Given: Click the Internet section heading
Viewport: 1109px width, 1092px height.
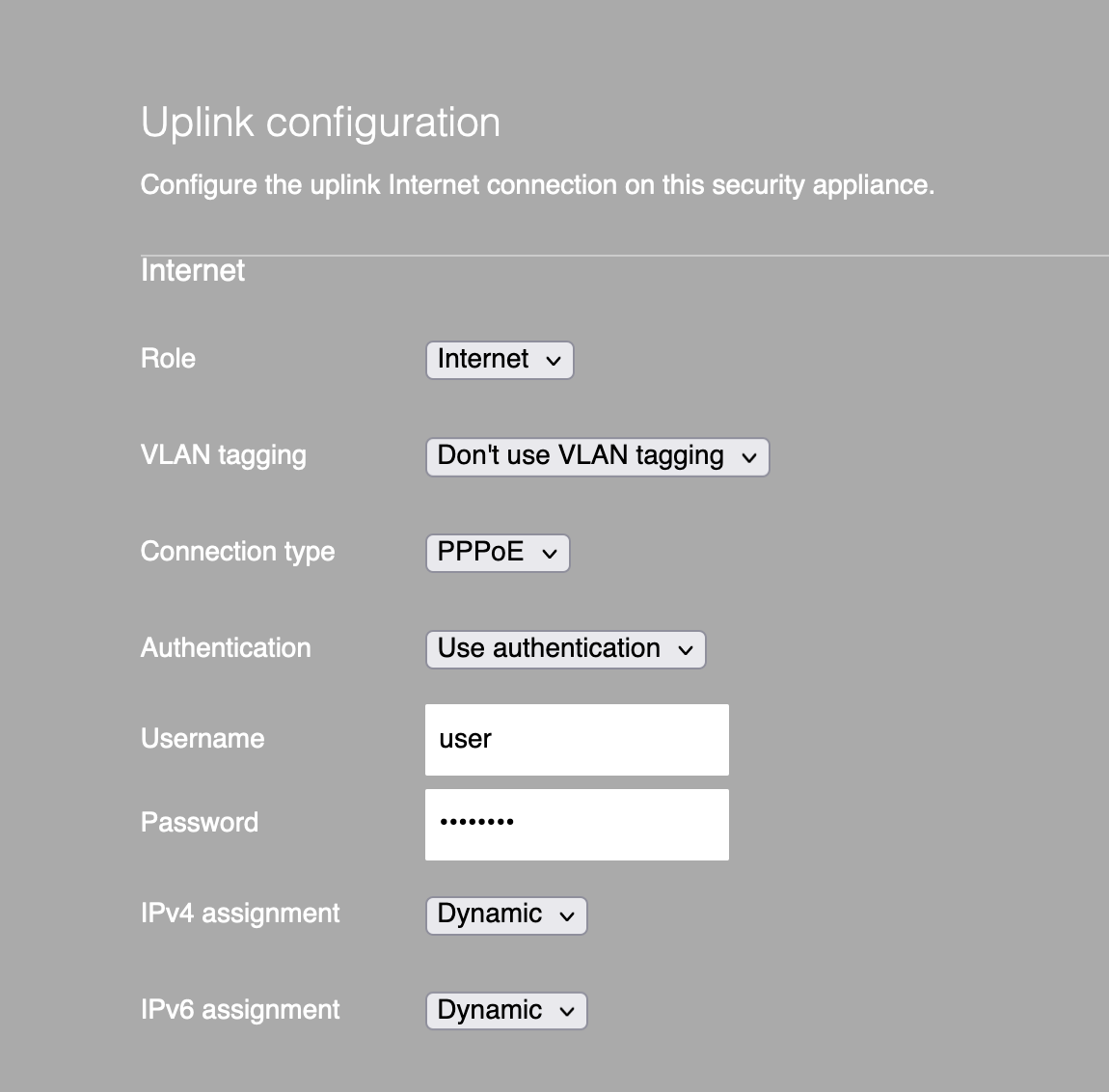Looking at the screenshot, I should click(193, 270).
